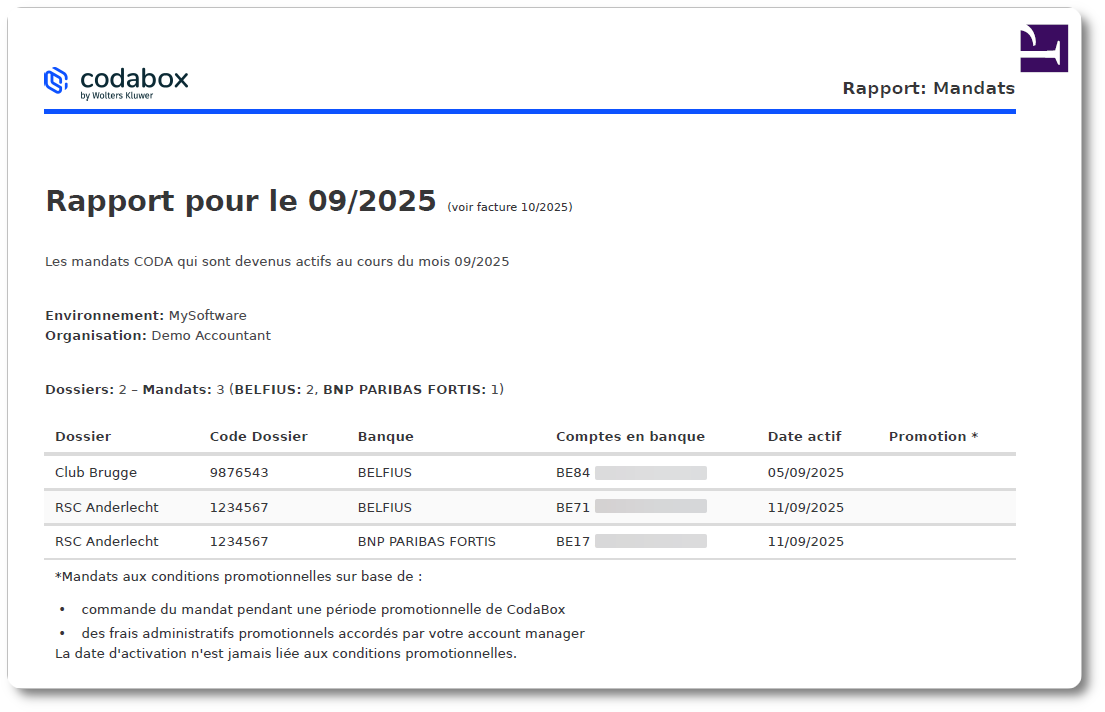Click the Codabox hexagon logo icon
The image size is (1105, 712).
(57, 82)
